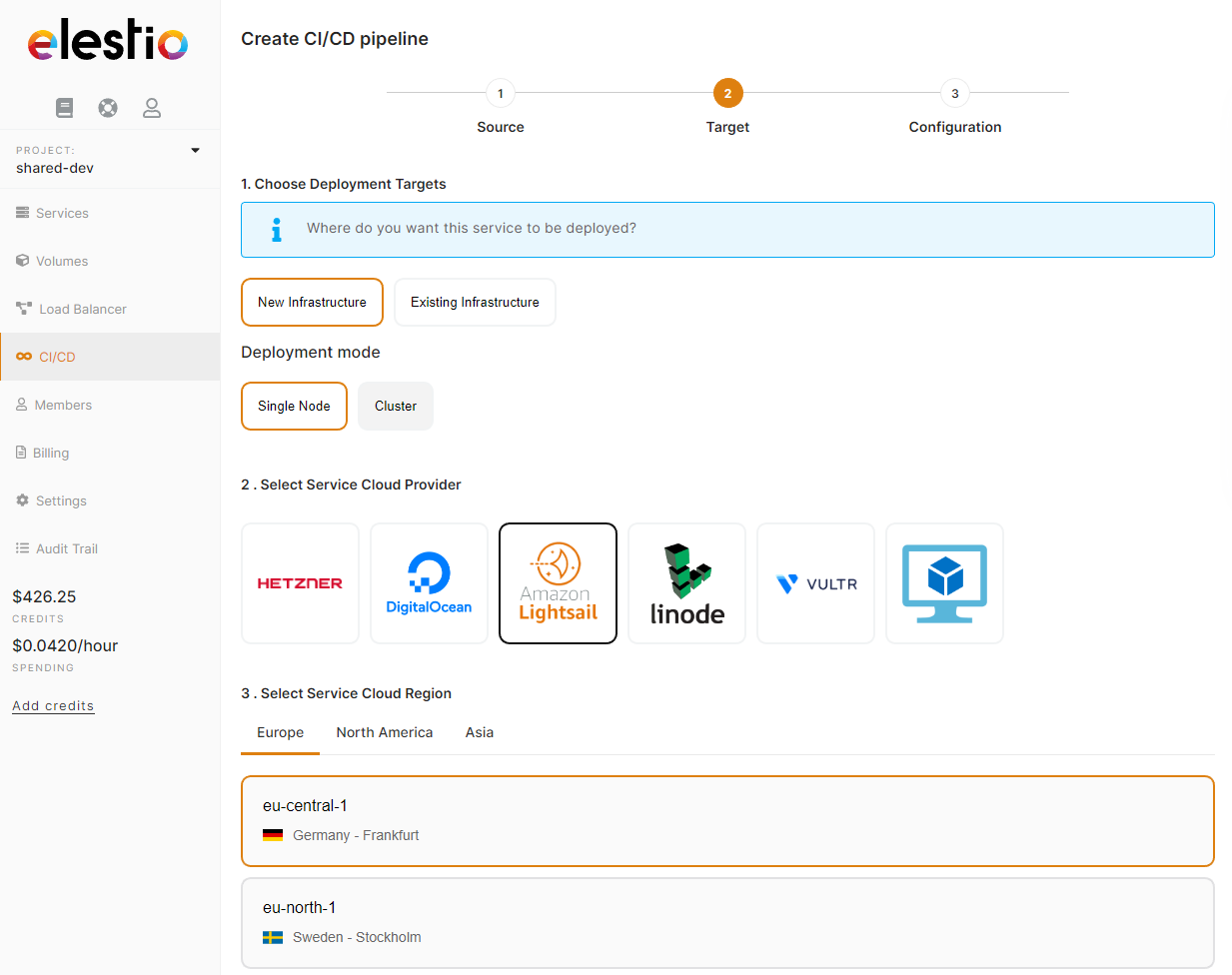Image resolution: width=1232 pixels, height=975 pixels.
Task: Open Load Balancer in sidebar
Action: pyautogui.click(x=82, y=309)
